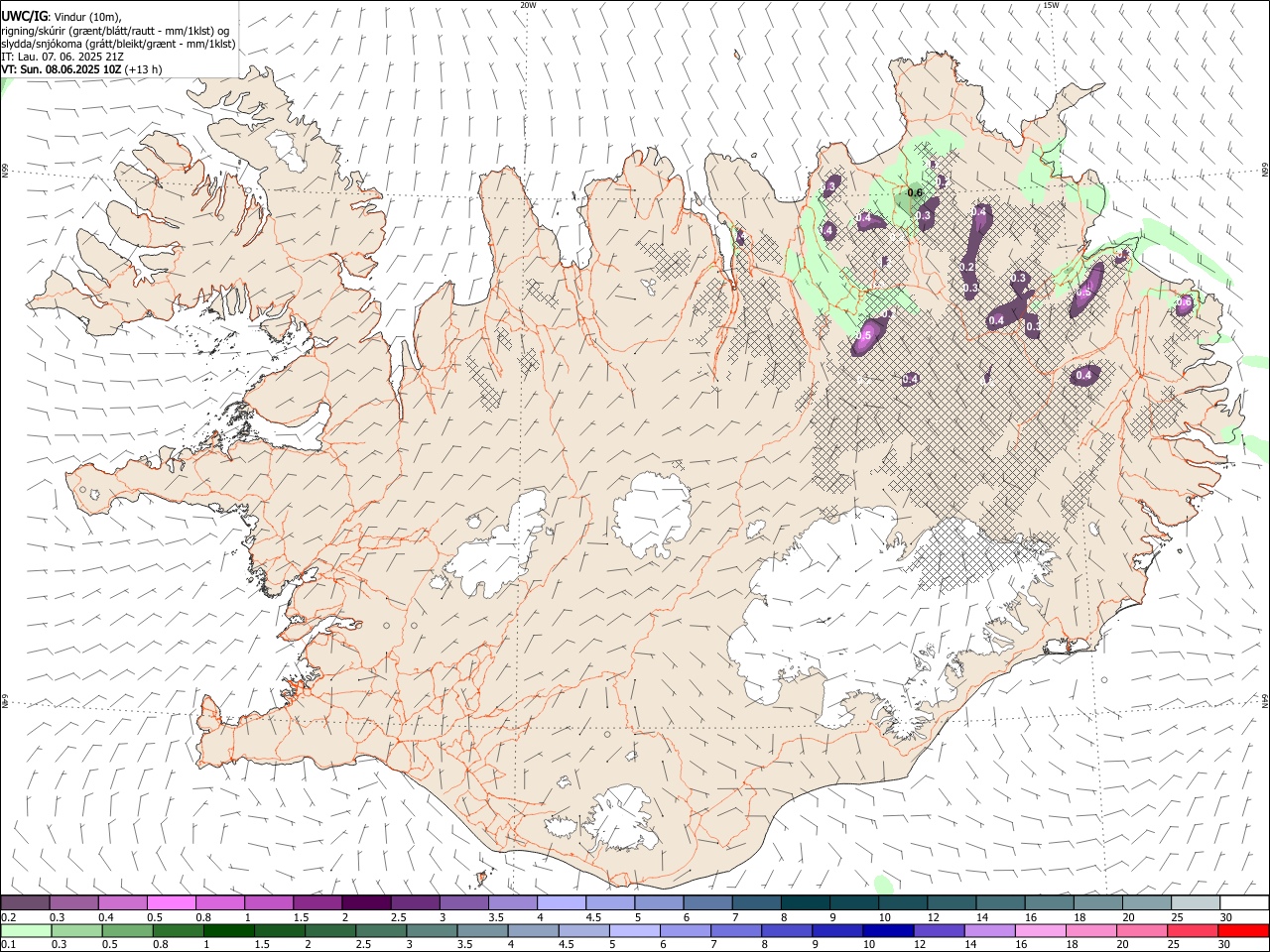Click the '0.2' label starting the snow scale
The height and width of the screenshot is (952, 1270).
[x=8, y=917]
